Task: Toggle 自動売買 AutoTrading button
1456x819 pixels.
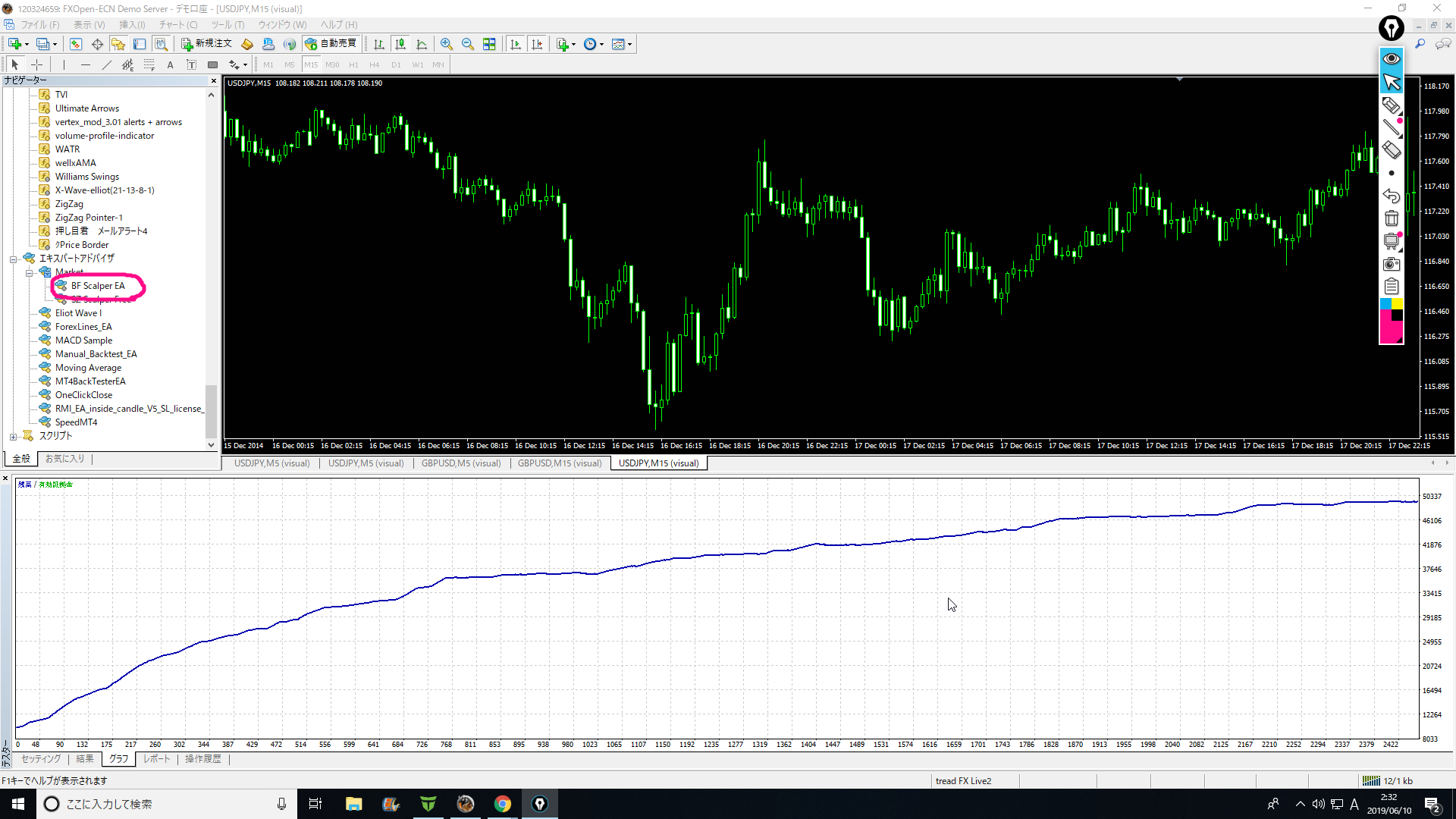Action: pyautogui.click(x=331, y=44)
